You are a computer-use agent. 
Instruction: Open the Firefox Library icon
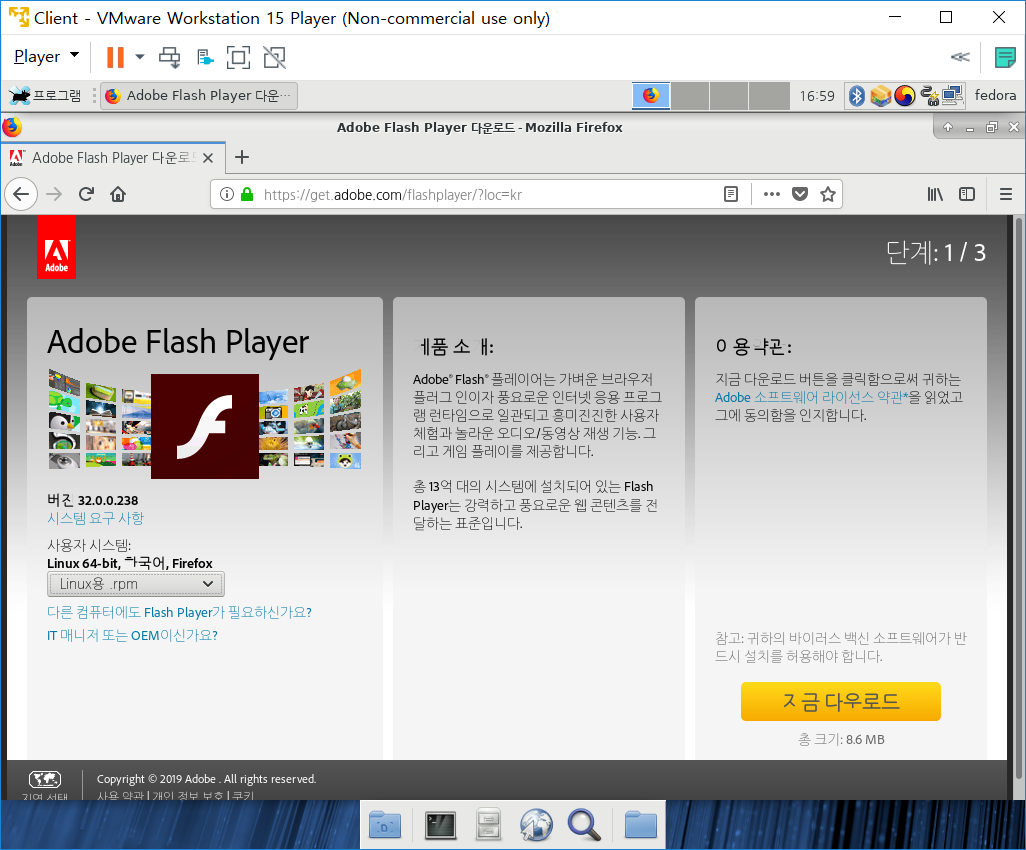(935, 194)
